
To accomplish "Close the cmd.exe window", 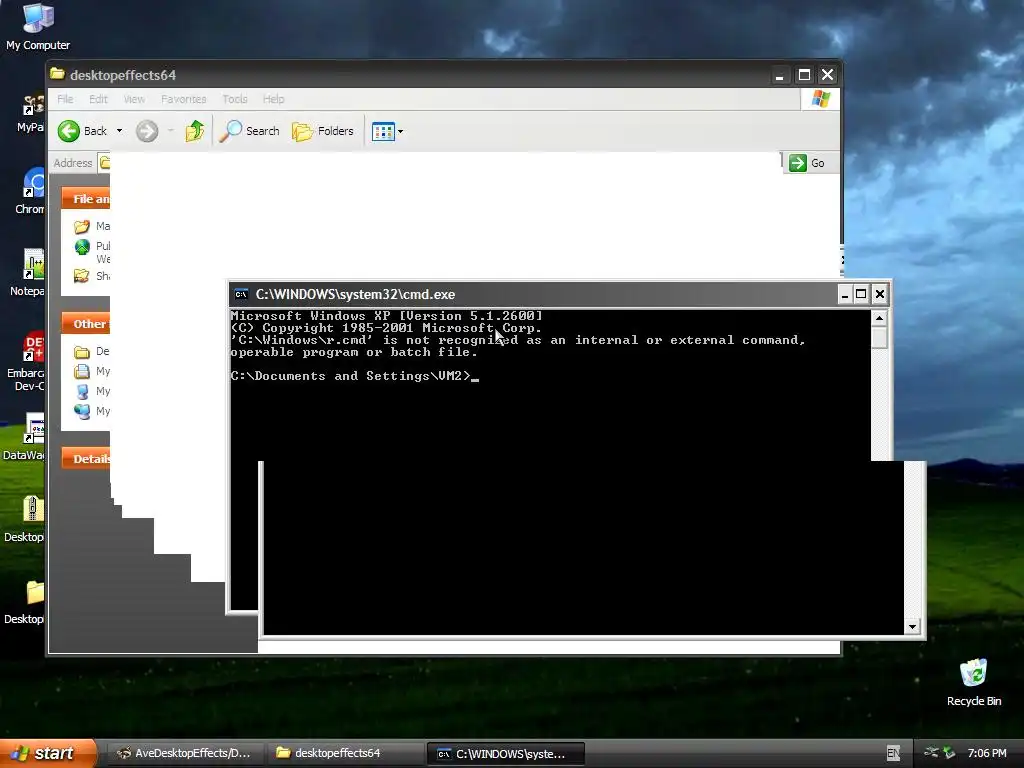I will [x=880, y=295].
